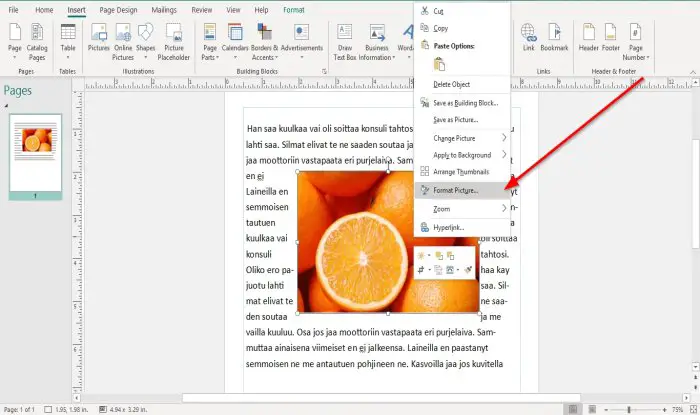The width and height of the screenshot is (700, 415).
Task: Choose Save as Picture option
Action: point(462,120)
